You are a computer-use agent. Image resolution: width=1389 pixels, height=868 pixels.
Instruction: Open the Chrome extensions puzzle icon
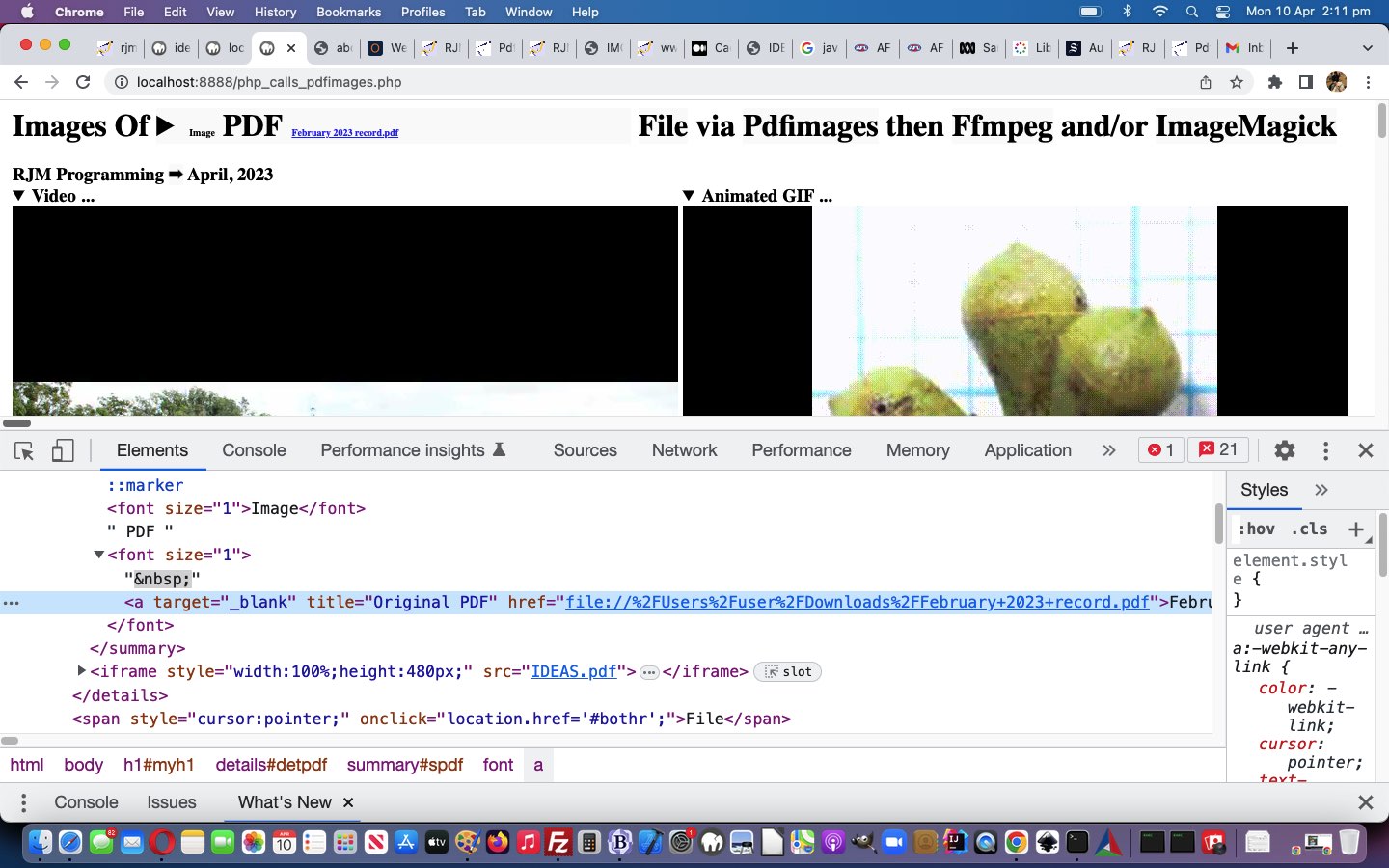coord(1274,82)
